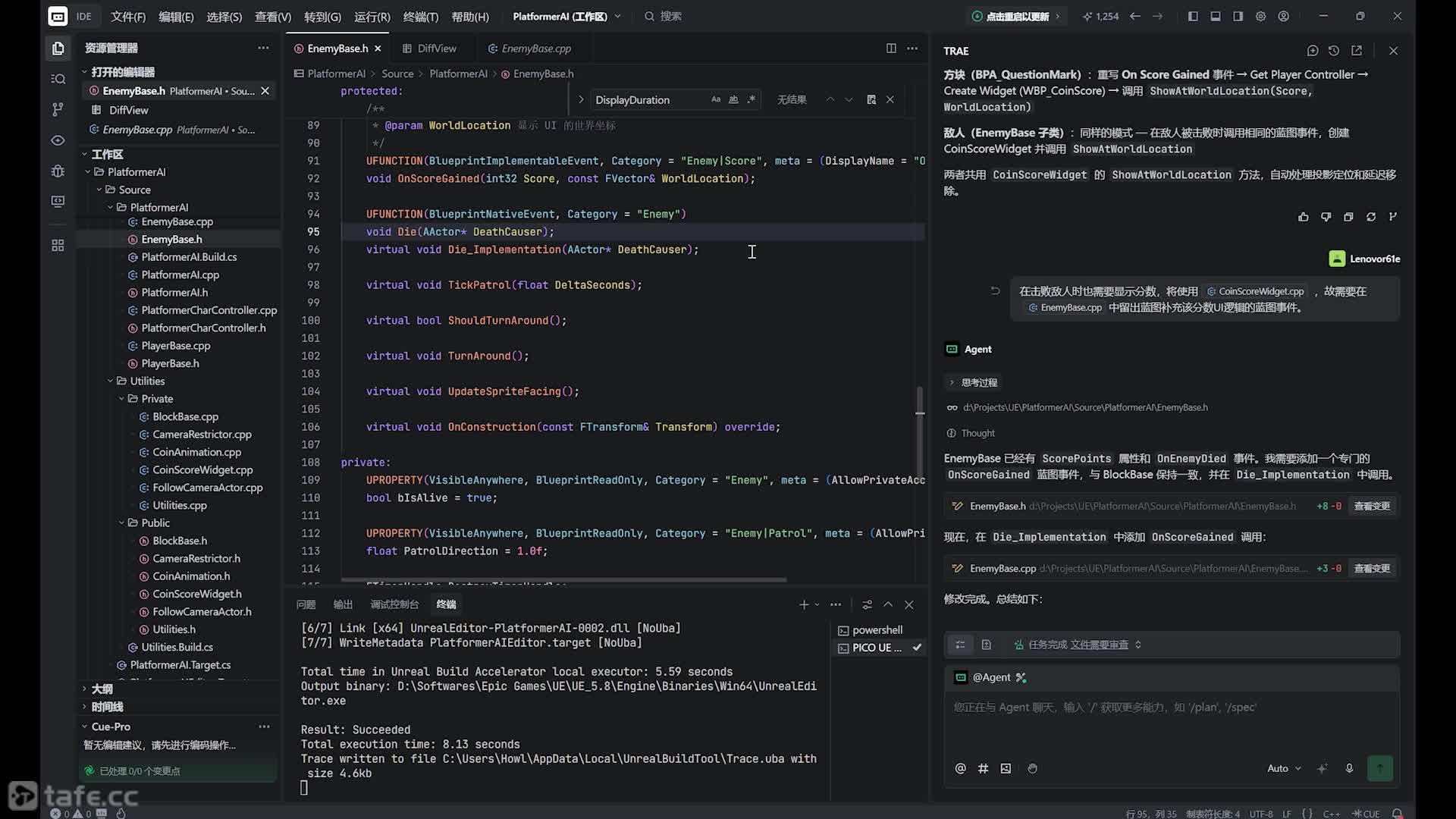Open the Source Control view icon

click(58, 109)
